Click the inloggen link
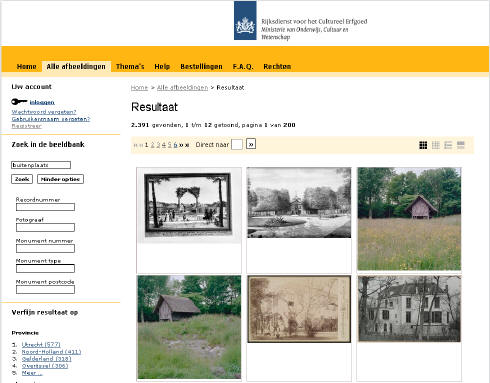 click(x=42, y=102)
